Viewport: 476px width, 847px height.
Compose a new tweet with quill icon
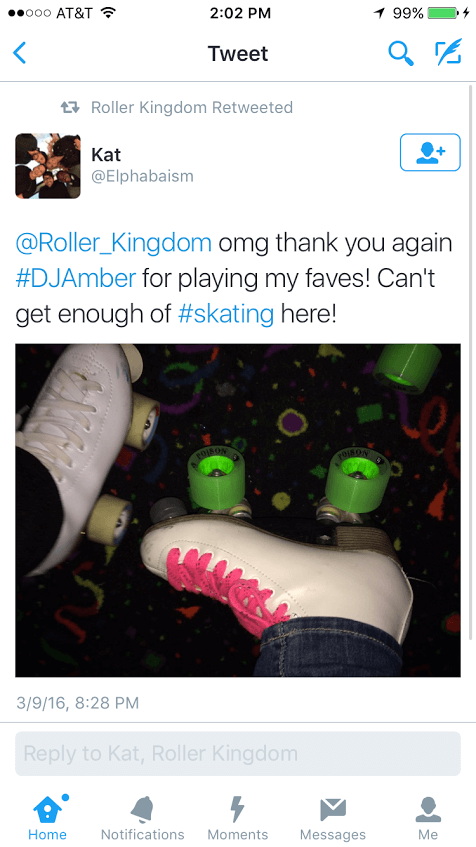[x=448, y=52]
